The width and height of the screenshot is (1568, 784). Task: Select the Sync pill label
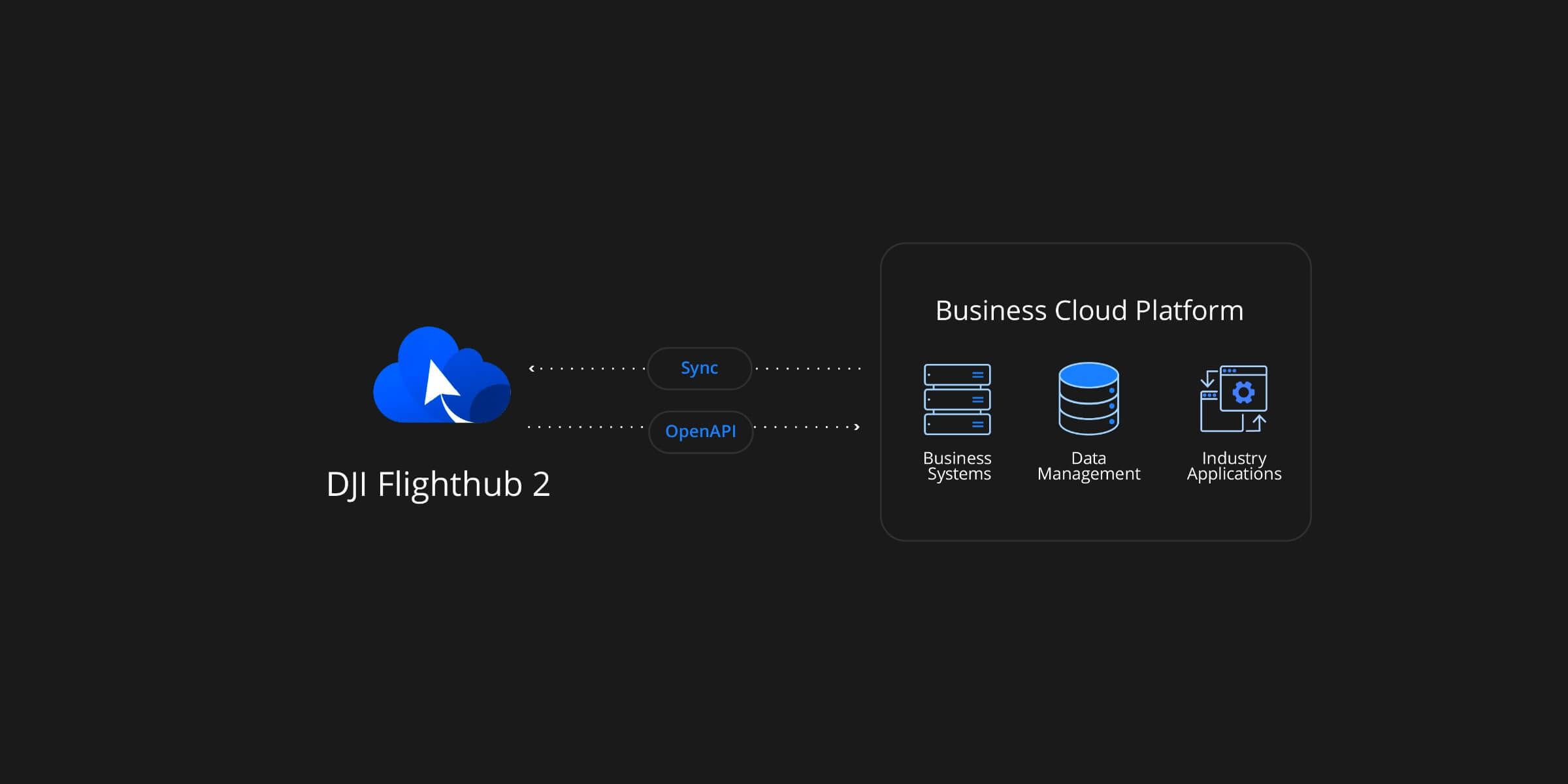point(700,368)
